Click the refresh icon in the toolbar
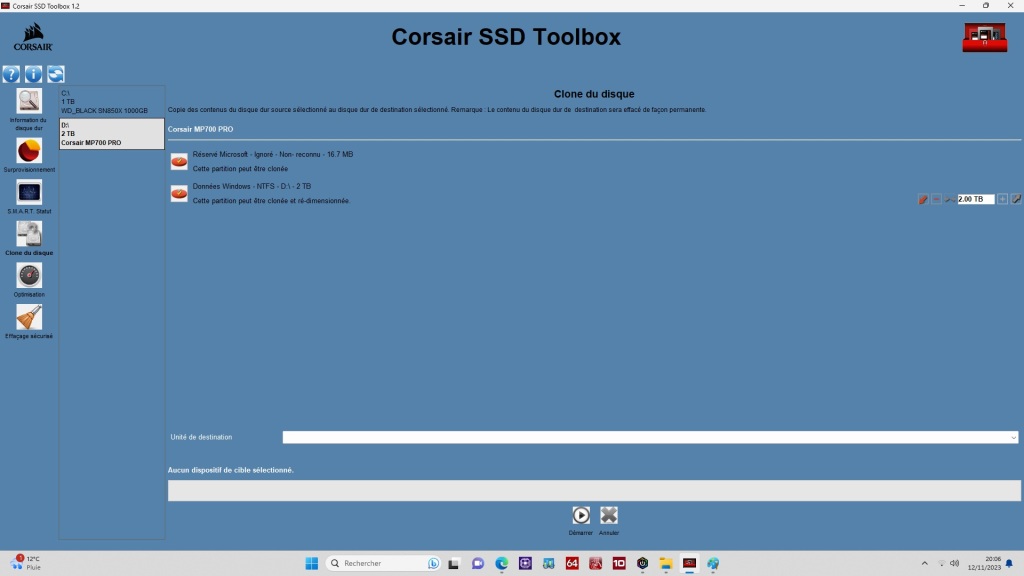Viewport: 1024px width, 576px height. 57,73
